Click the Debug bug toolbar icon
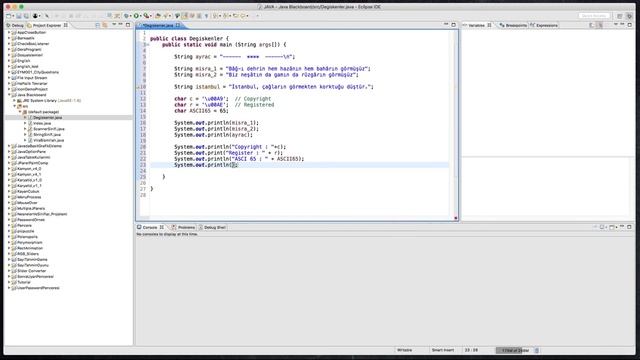 [126, 16]
